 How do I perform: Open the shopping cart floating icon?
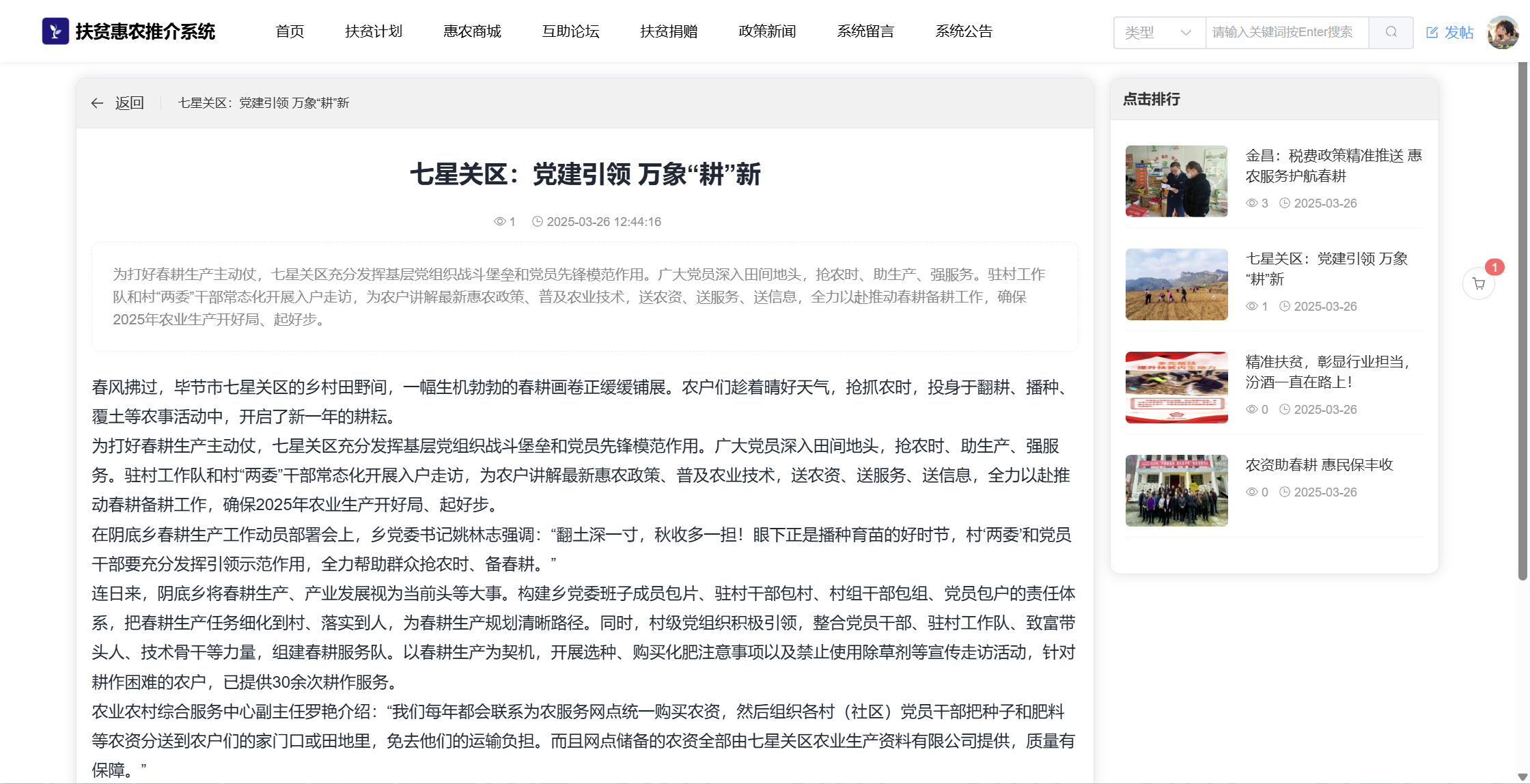tap(1479, 284)
